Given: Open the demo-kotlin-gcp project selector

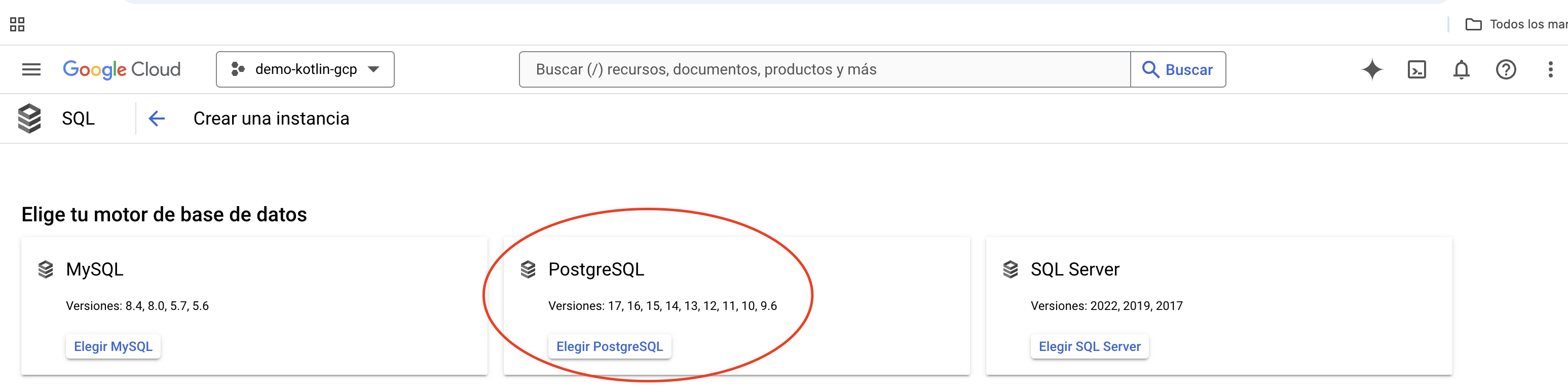Looking at the screenshot, I should (x=305, y=69).
